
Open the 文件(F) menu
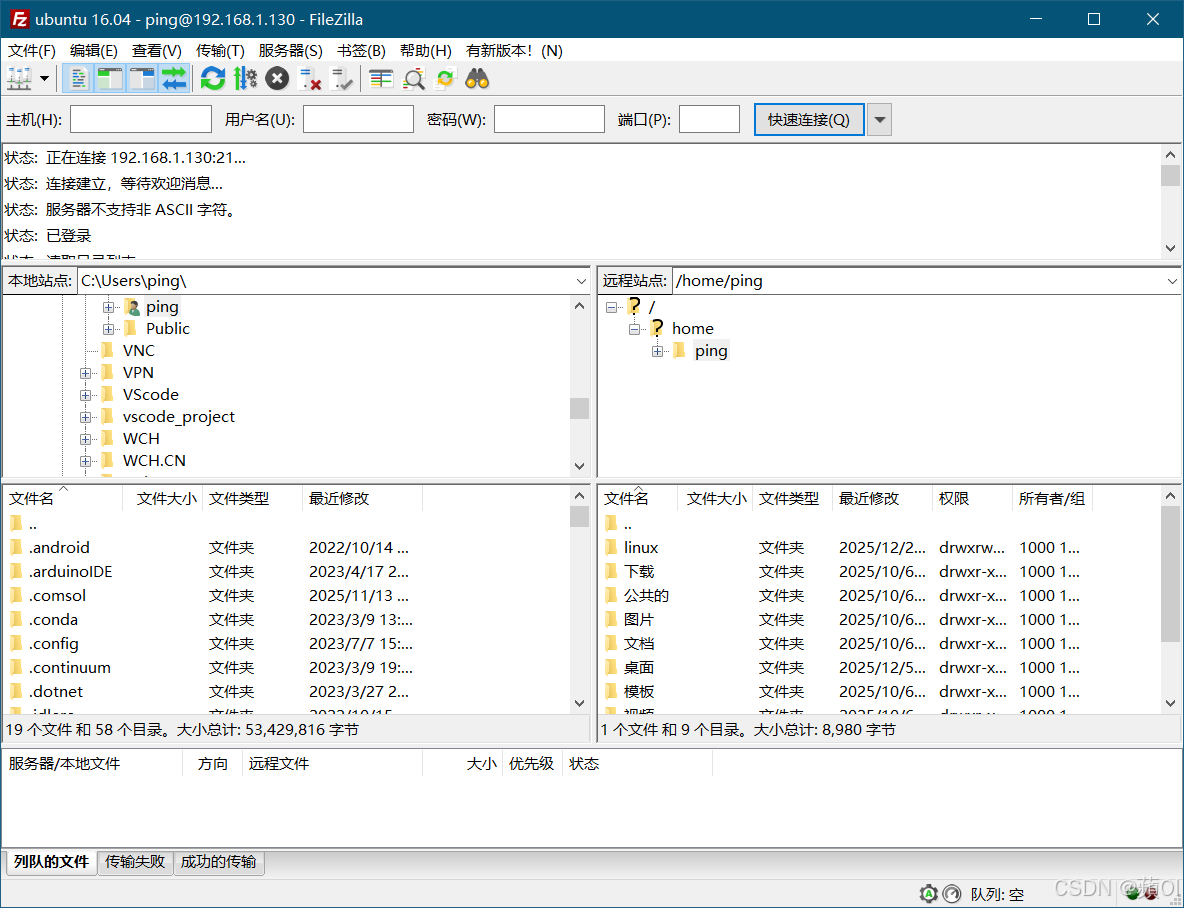click(x=32, y=51)
